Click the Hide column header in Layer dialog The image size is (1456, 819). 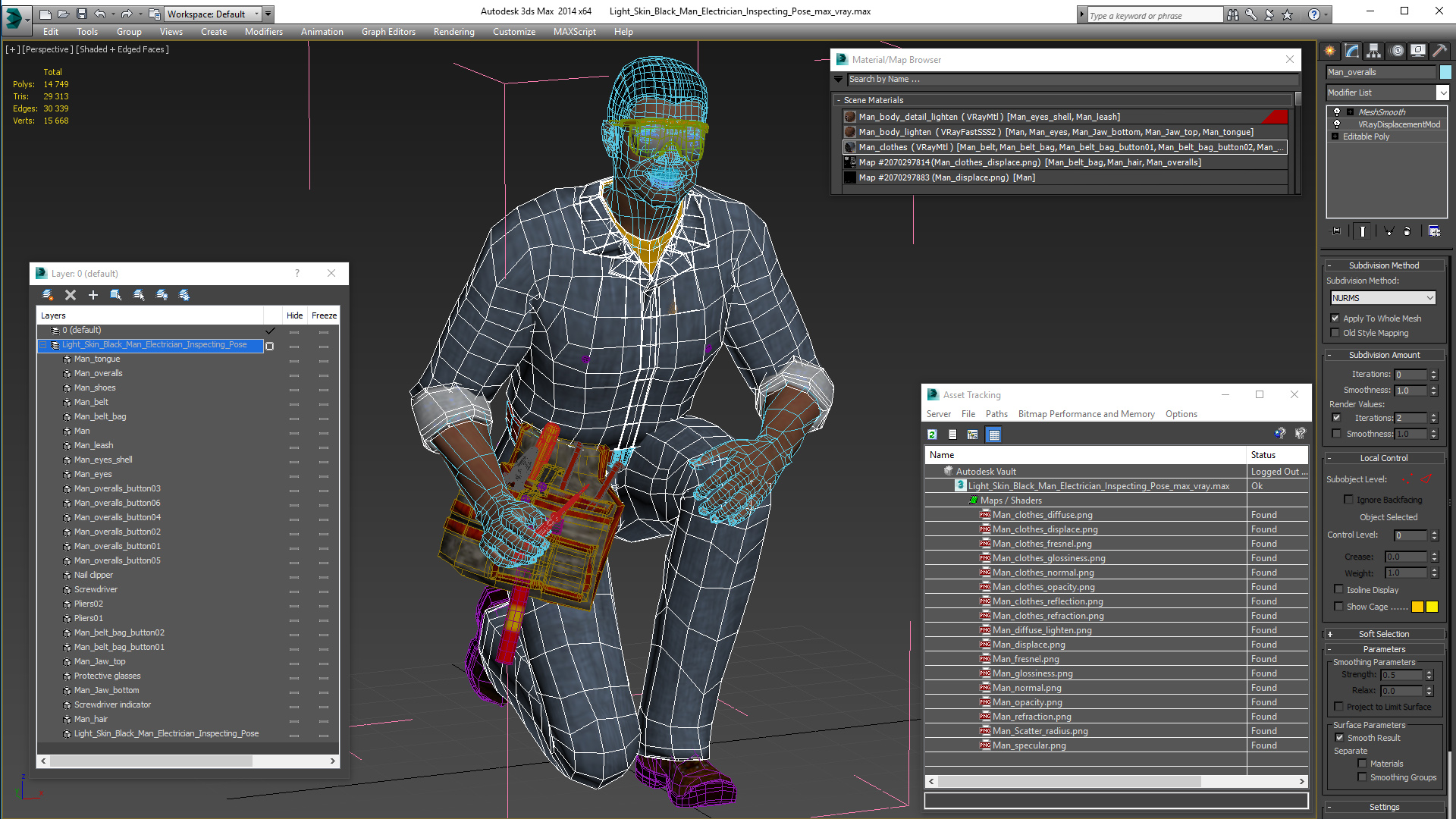click(x=294, y=315)
